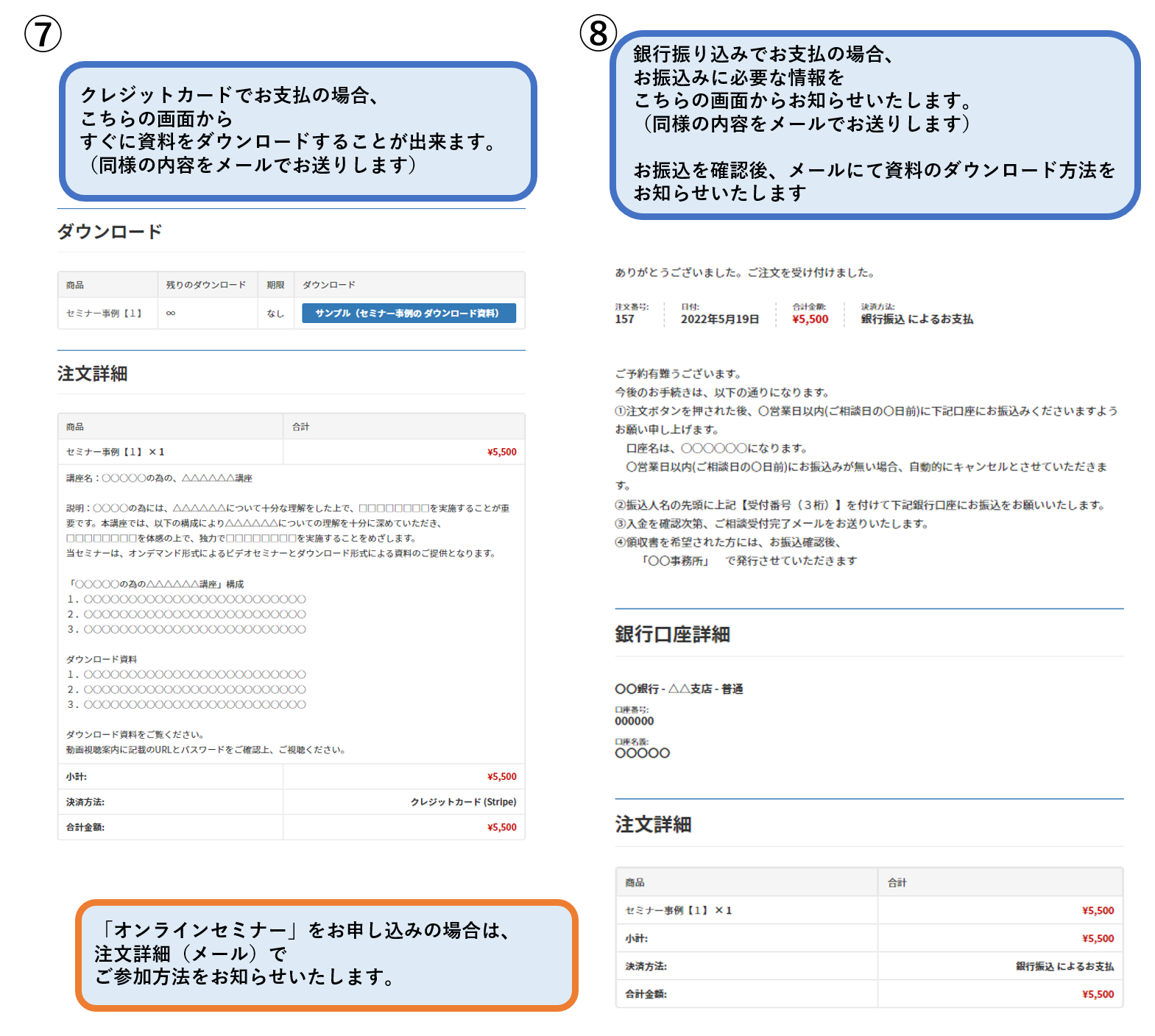Click the 〇〇銀行 - △△支店 - 普通 line
The width and height of the screenshot is (1155, 1036).
679,689
